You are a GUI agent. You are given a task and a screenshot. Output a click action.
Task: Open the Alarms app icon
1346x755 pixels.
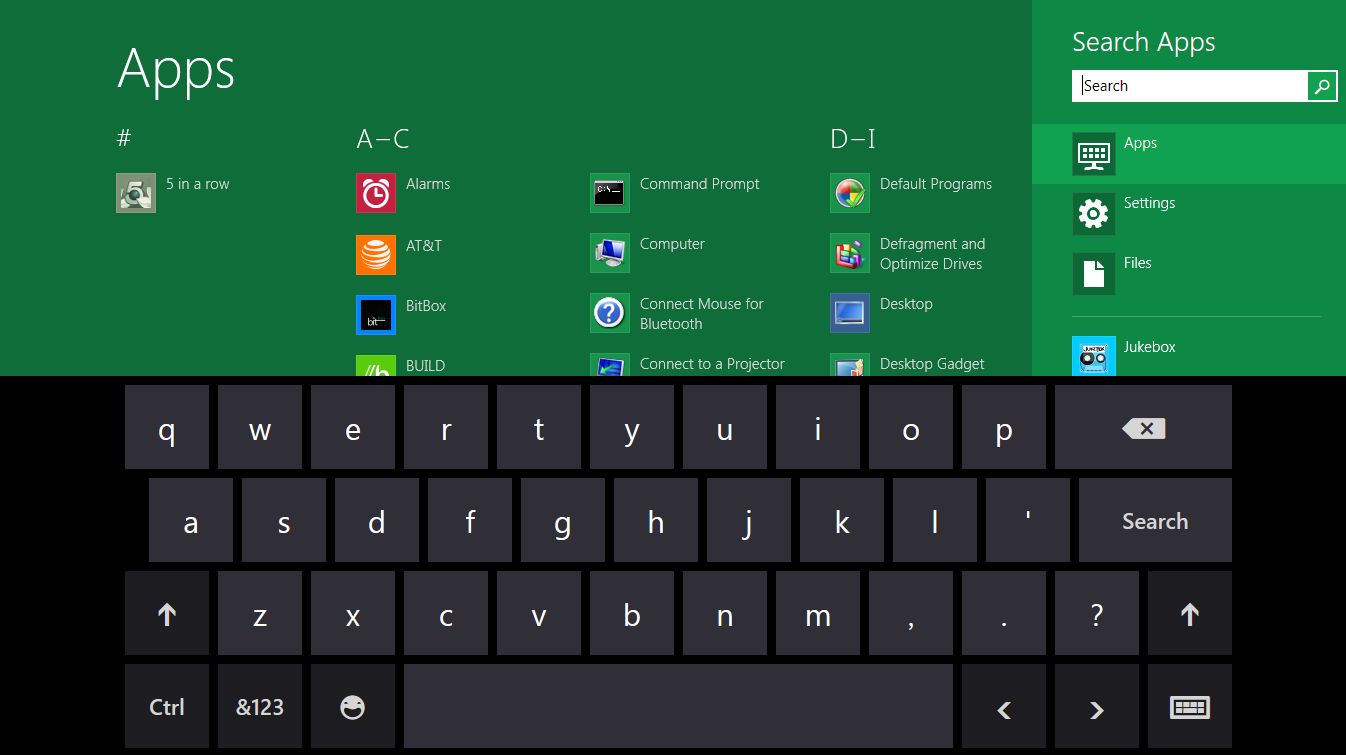(376, 193)
